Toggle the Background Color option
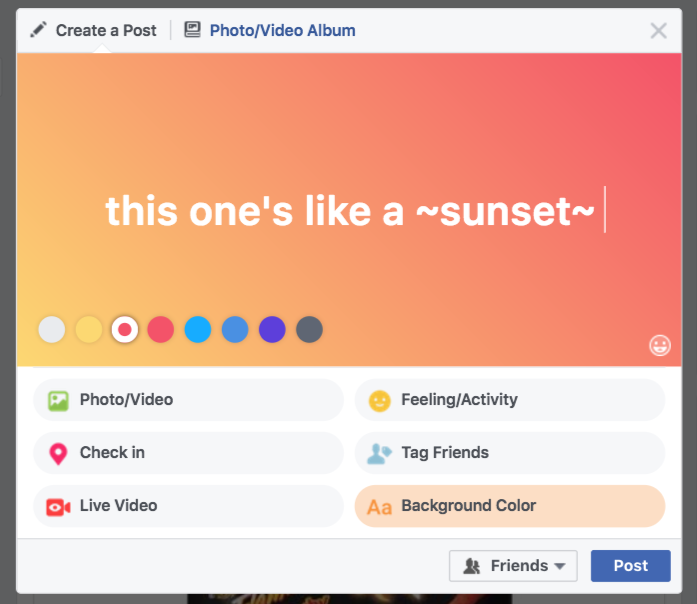Viewport: 697px width, 604px height. (x=509, y=506)
